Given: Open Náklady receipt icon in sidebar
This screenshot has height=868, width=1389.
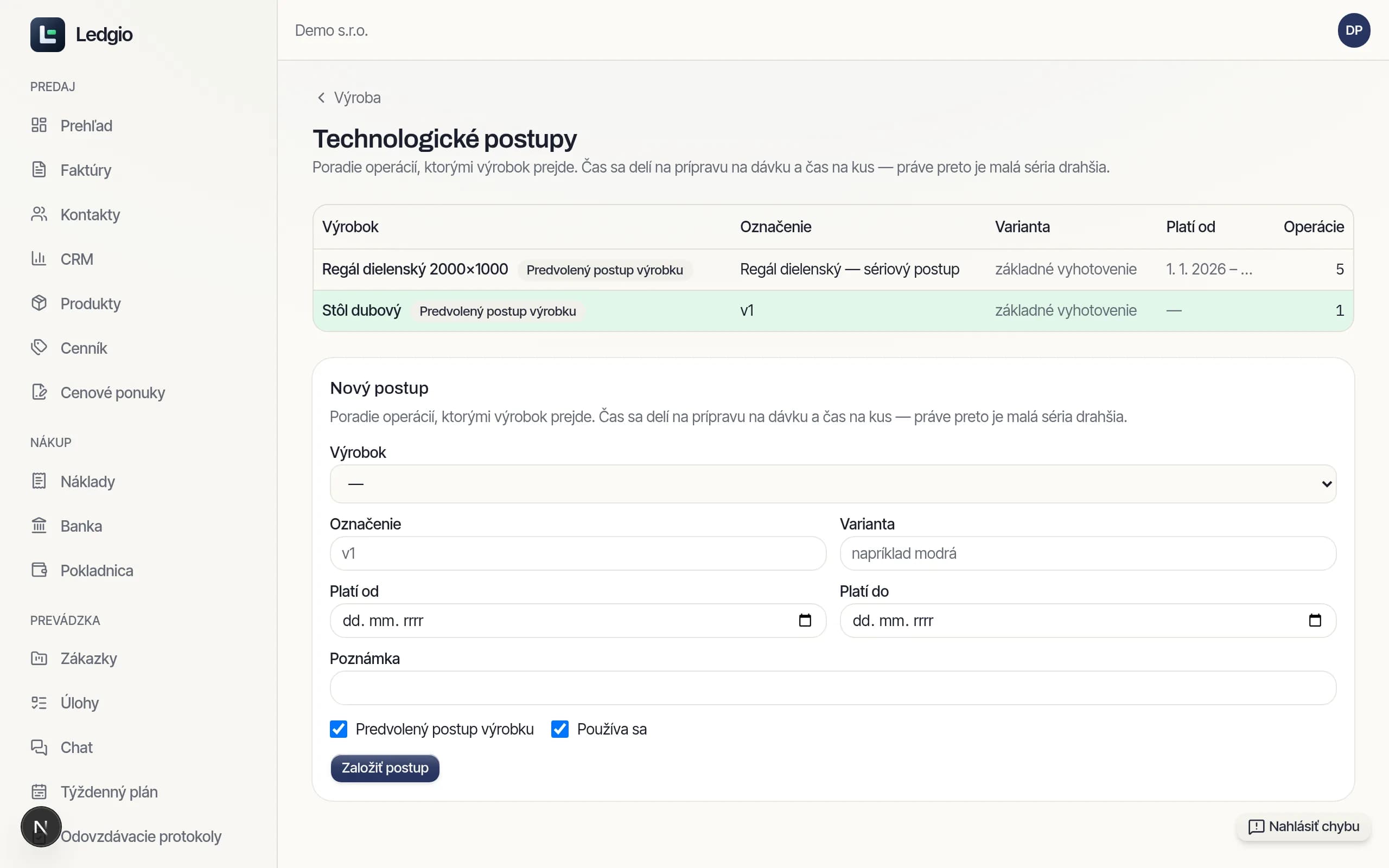Looking at the screenshot, I should [x=39, y=481].
